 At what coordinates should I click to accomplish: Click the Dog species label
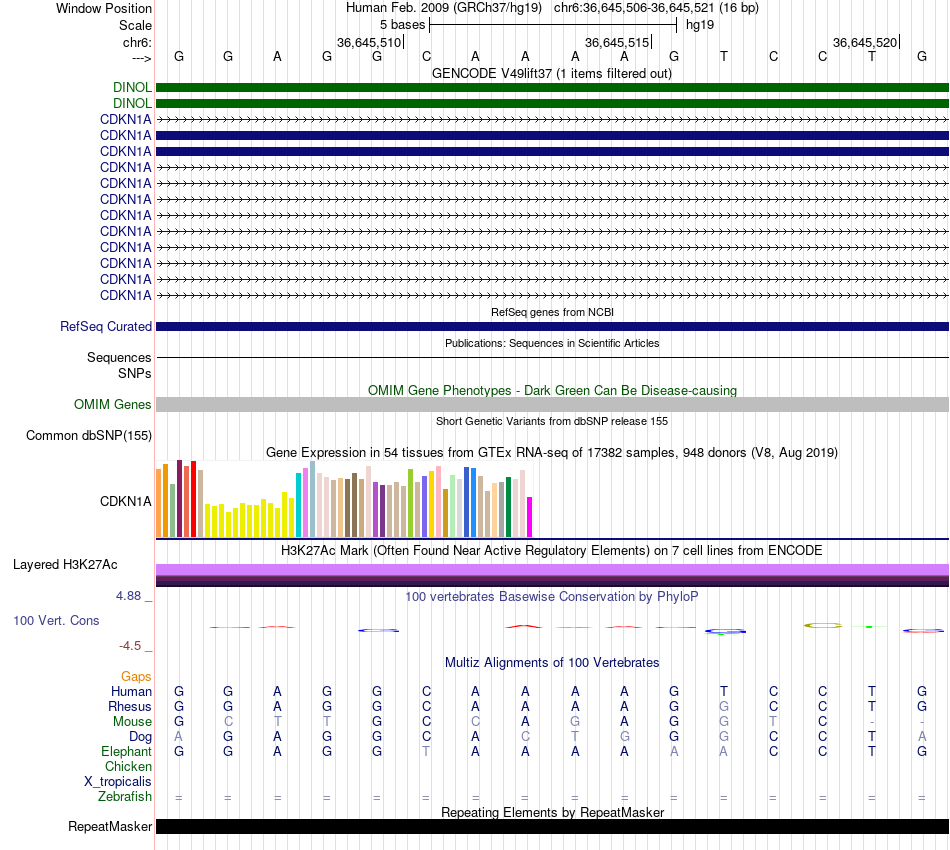(x=141, y=737)
